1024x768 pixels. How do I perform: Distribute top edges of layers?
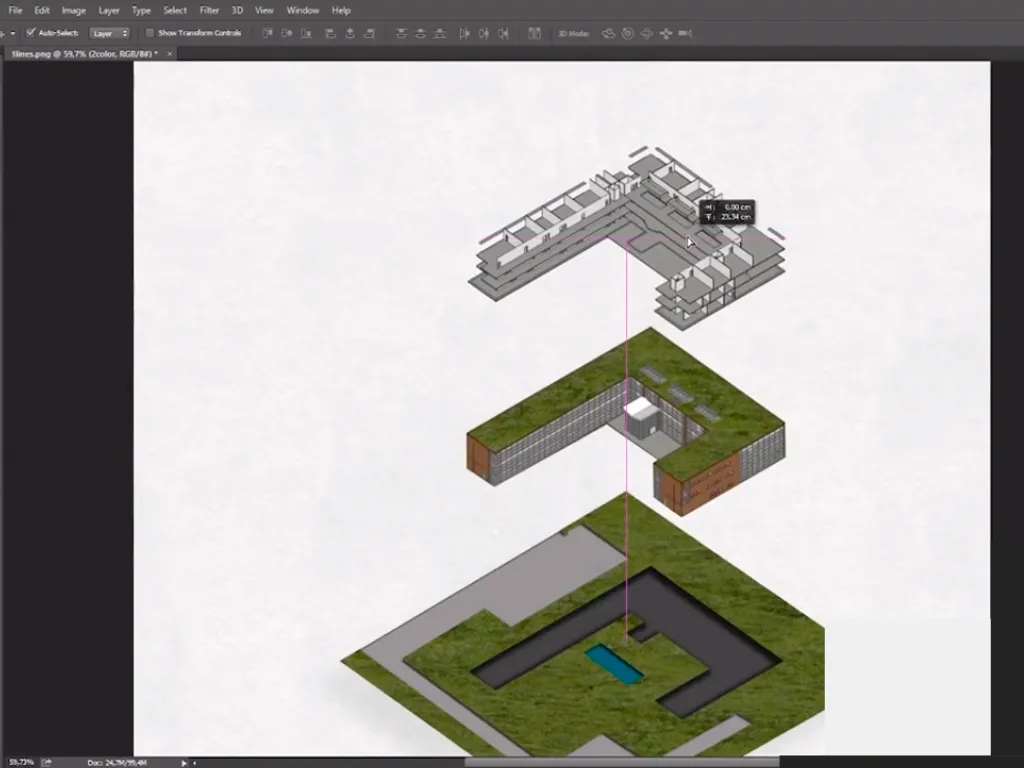click(401, 33)
